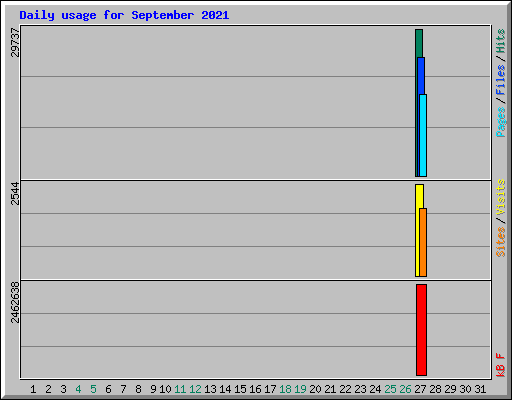512x400 pixels.
Task: Click day 20 on the x-axis
Action: point(315,389)
